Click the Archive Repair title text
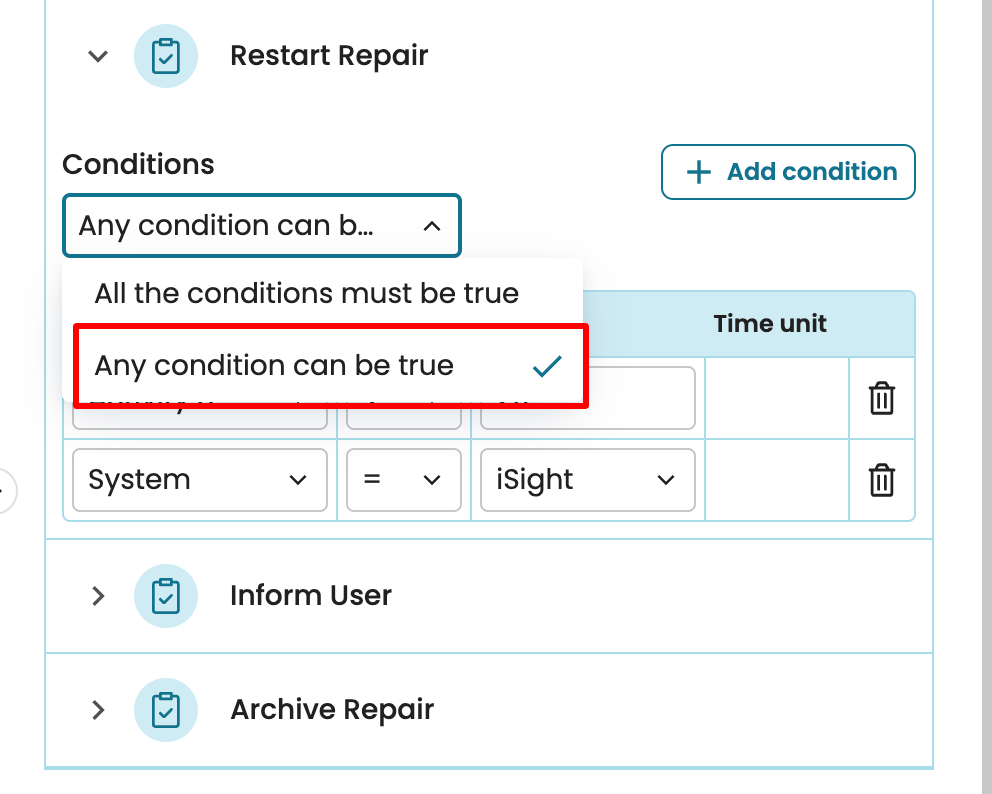Screen dimensions: 992x794 332,710
